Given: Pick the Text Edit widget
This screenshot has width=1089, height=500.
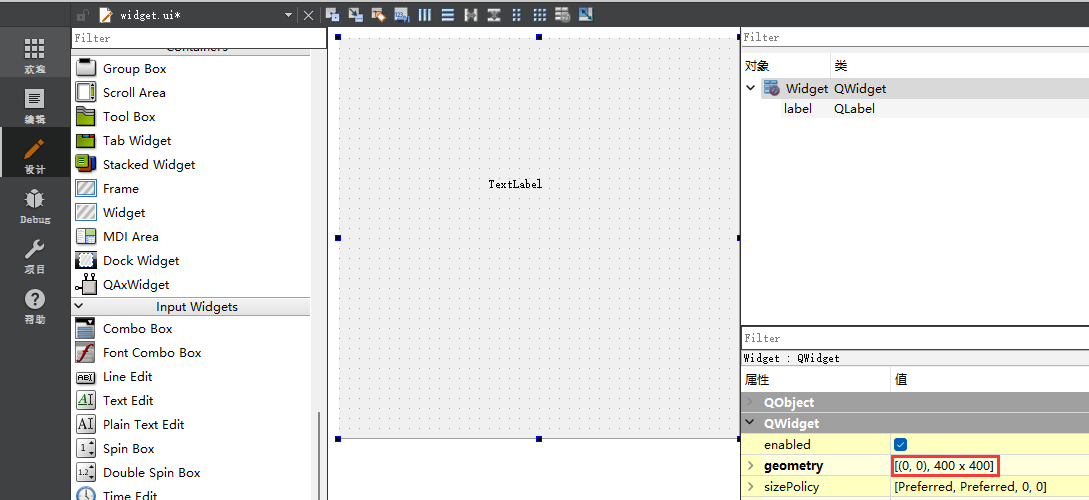Looking at the screenshot, I should pyautogui.click(x=191, y=400).
